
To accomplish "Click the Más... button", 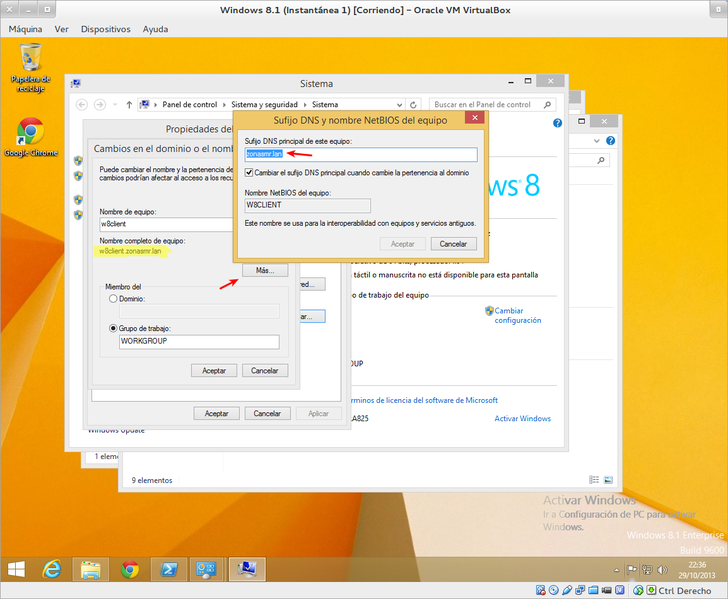I will tap(265, 270).
